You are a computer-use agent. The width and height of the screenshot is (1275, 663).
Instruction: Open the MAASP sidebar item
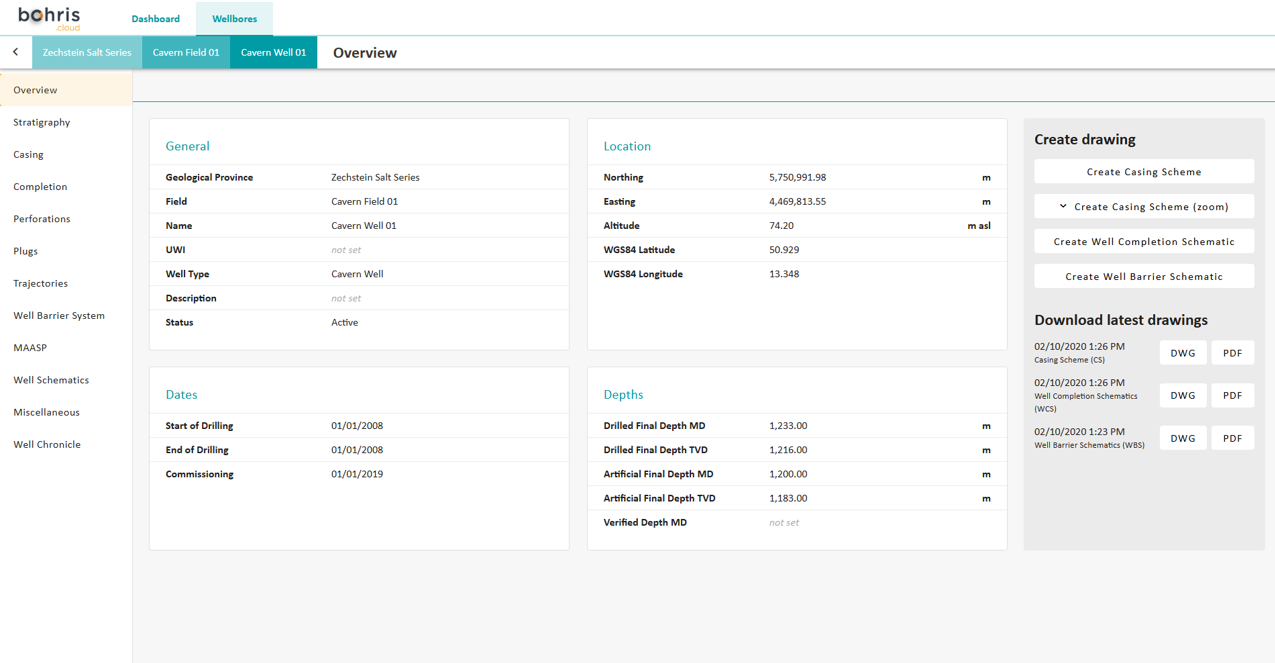[30, 348]
